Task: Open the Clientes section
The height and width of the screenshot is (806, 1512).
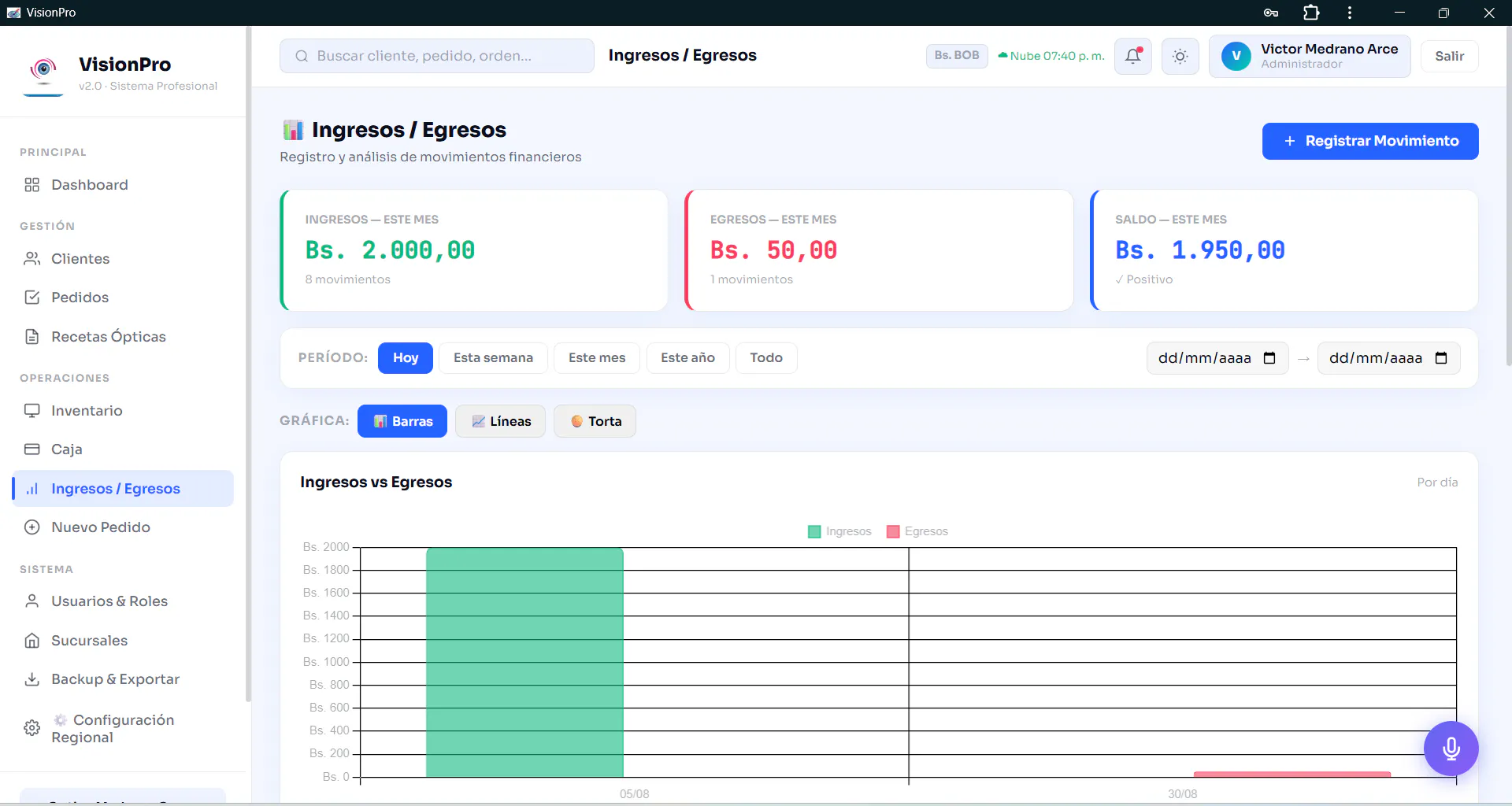Action: pyautogui.click(x=123, y=259)
